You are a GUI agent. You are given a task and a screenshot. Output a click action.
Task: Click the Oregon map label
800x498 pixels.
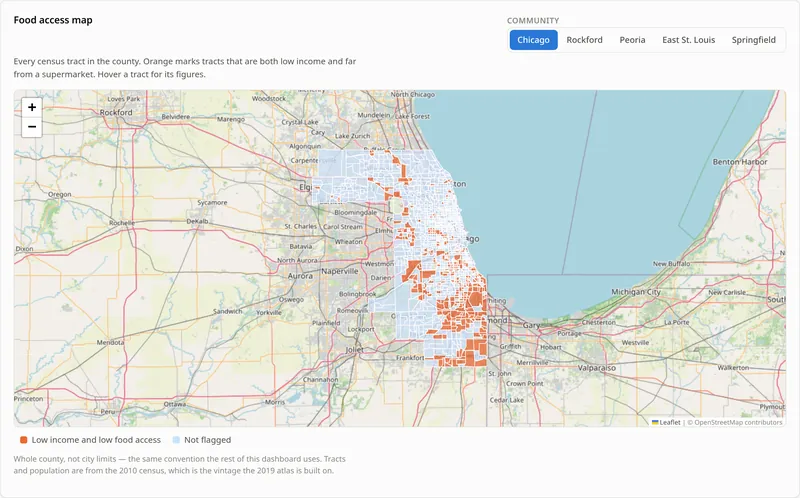[60, 194]
